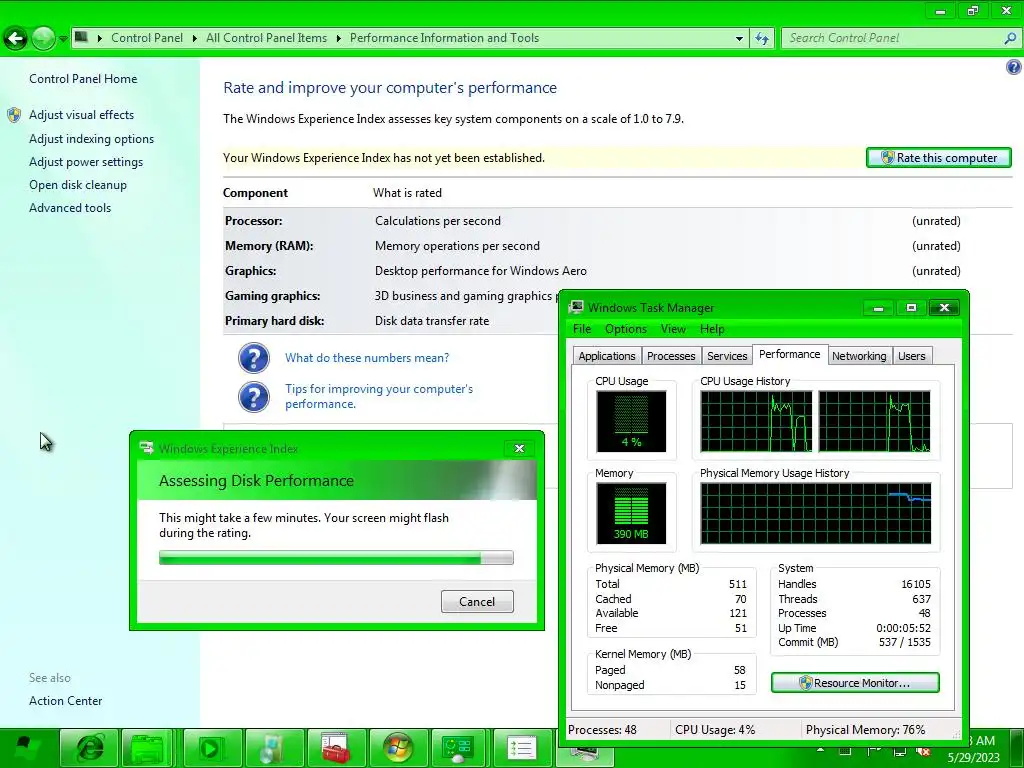
Task: Click question icon beside What do these numbers mean
Action: (253, 358)
